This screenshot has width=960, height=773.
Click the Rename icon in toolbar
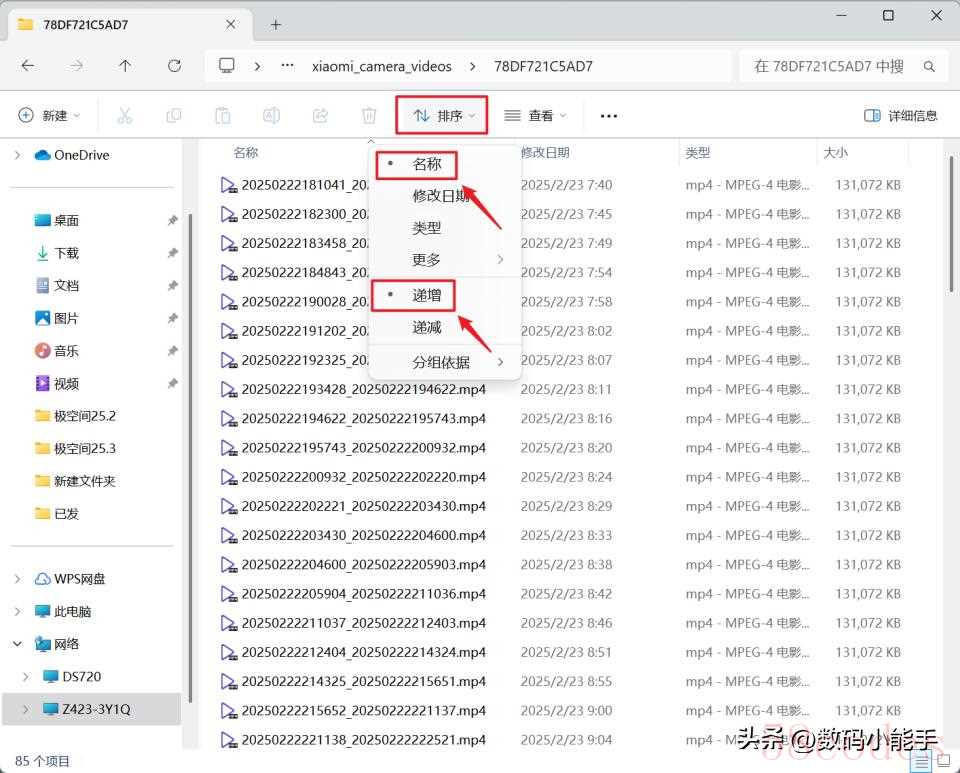[x=271, y=116]
